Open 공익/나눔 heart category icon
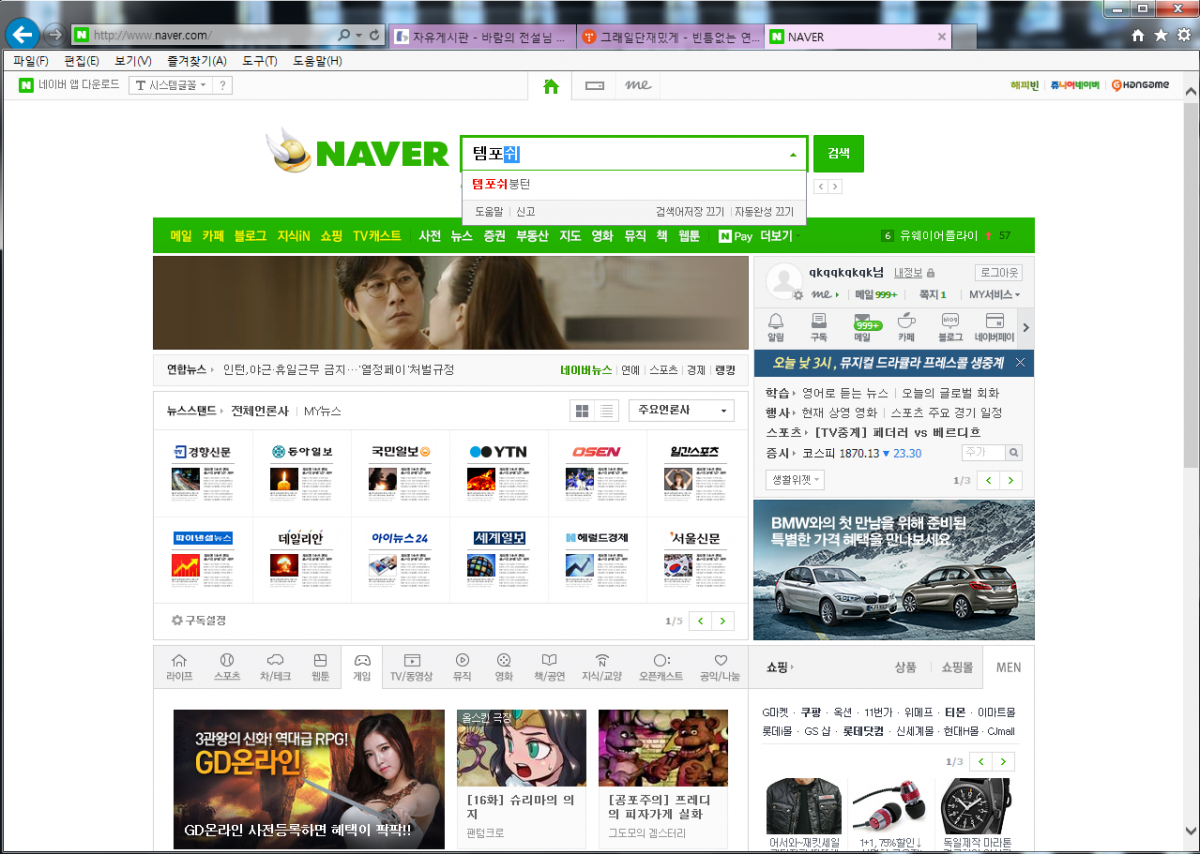 720,667
